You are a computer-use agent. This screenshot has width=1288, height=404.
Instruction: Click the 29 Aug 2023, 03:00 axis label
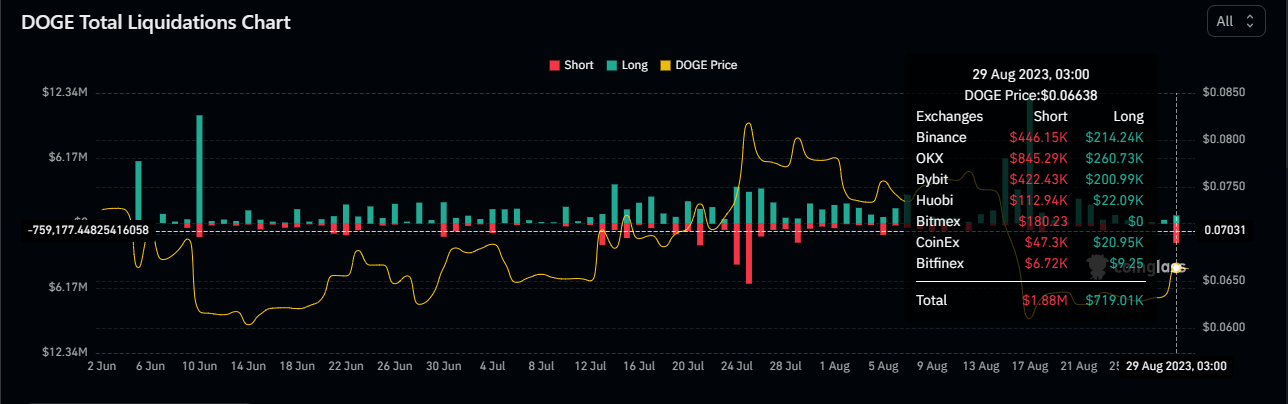tap(1177, 367)
